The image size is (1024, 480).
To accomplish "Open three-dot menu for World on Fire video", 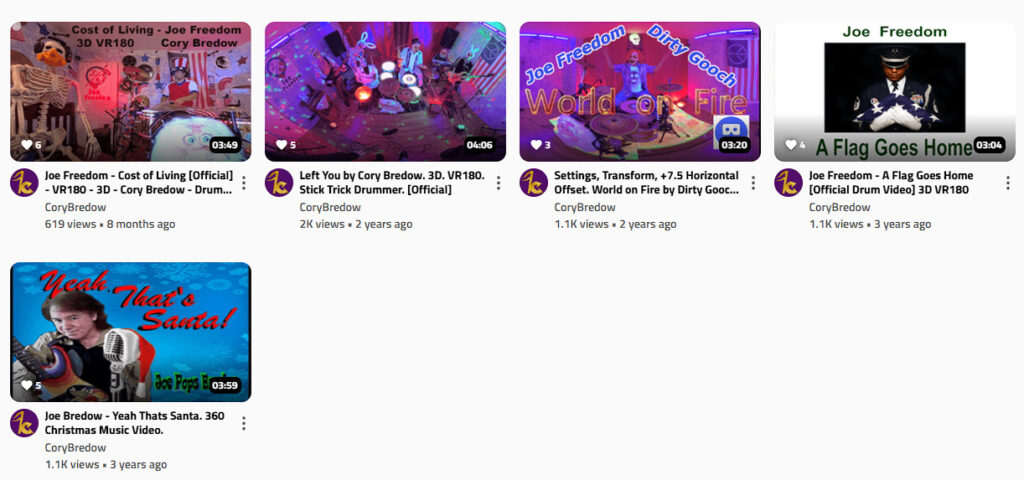I will click(753, 183).
